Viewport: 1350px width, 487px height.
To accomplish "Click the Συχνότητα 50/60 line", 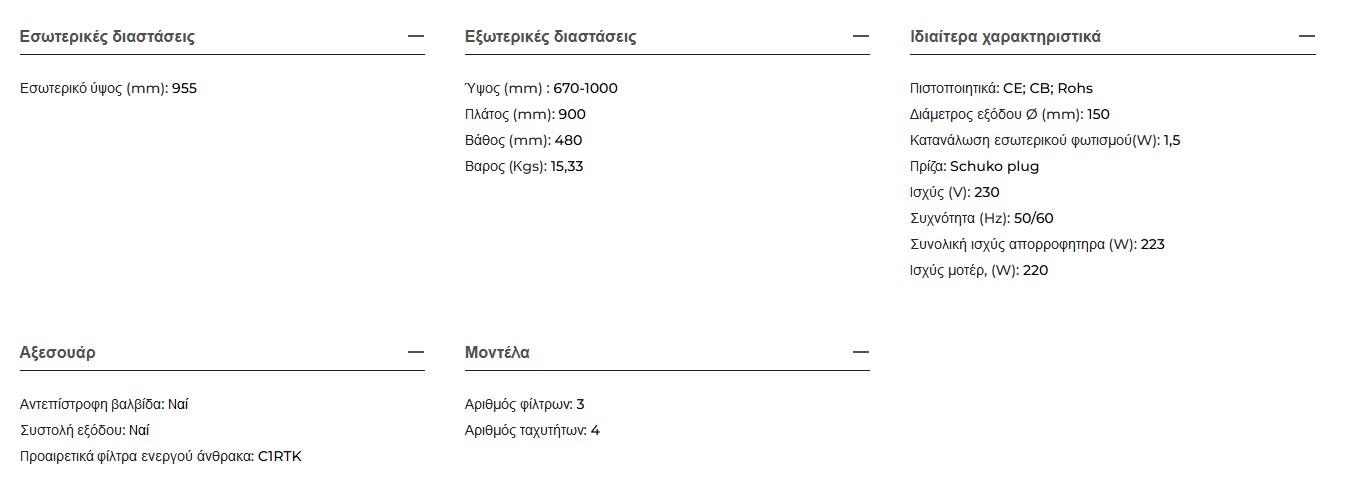I will click(x=982, y=218).
